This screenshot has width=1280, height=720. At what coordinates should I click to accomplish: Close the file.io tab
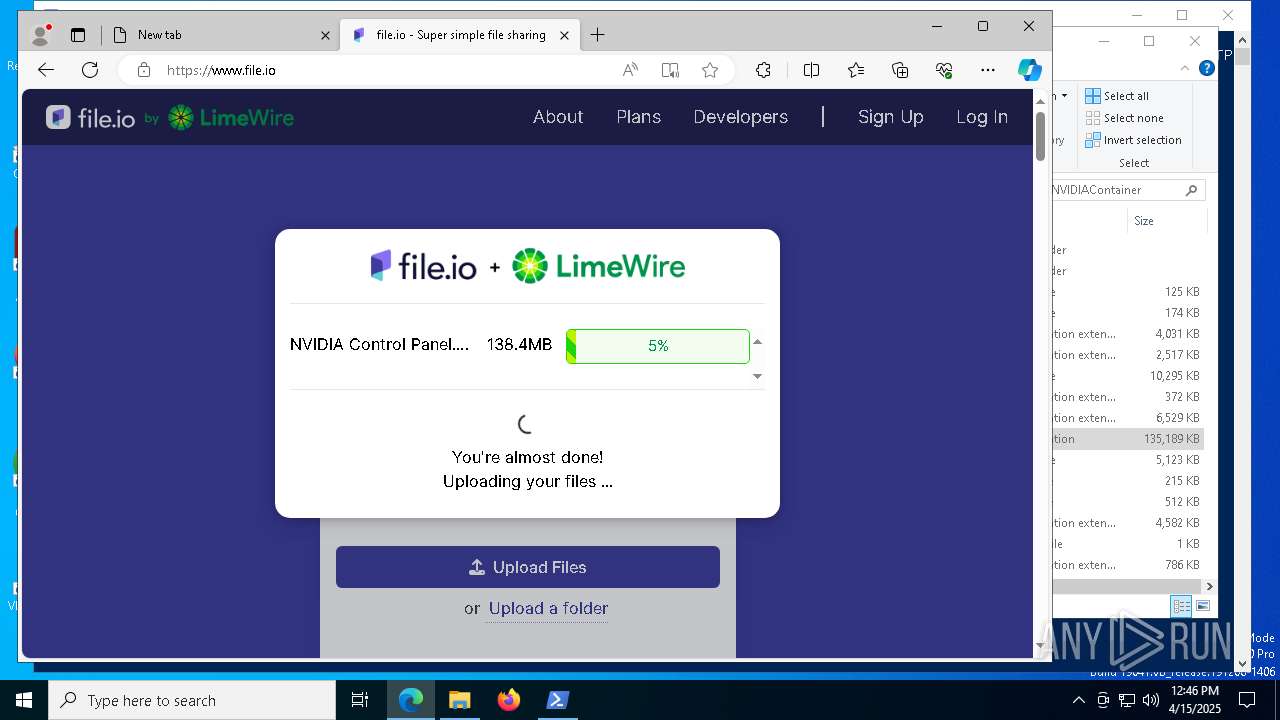(x=564, y=35)
